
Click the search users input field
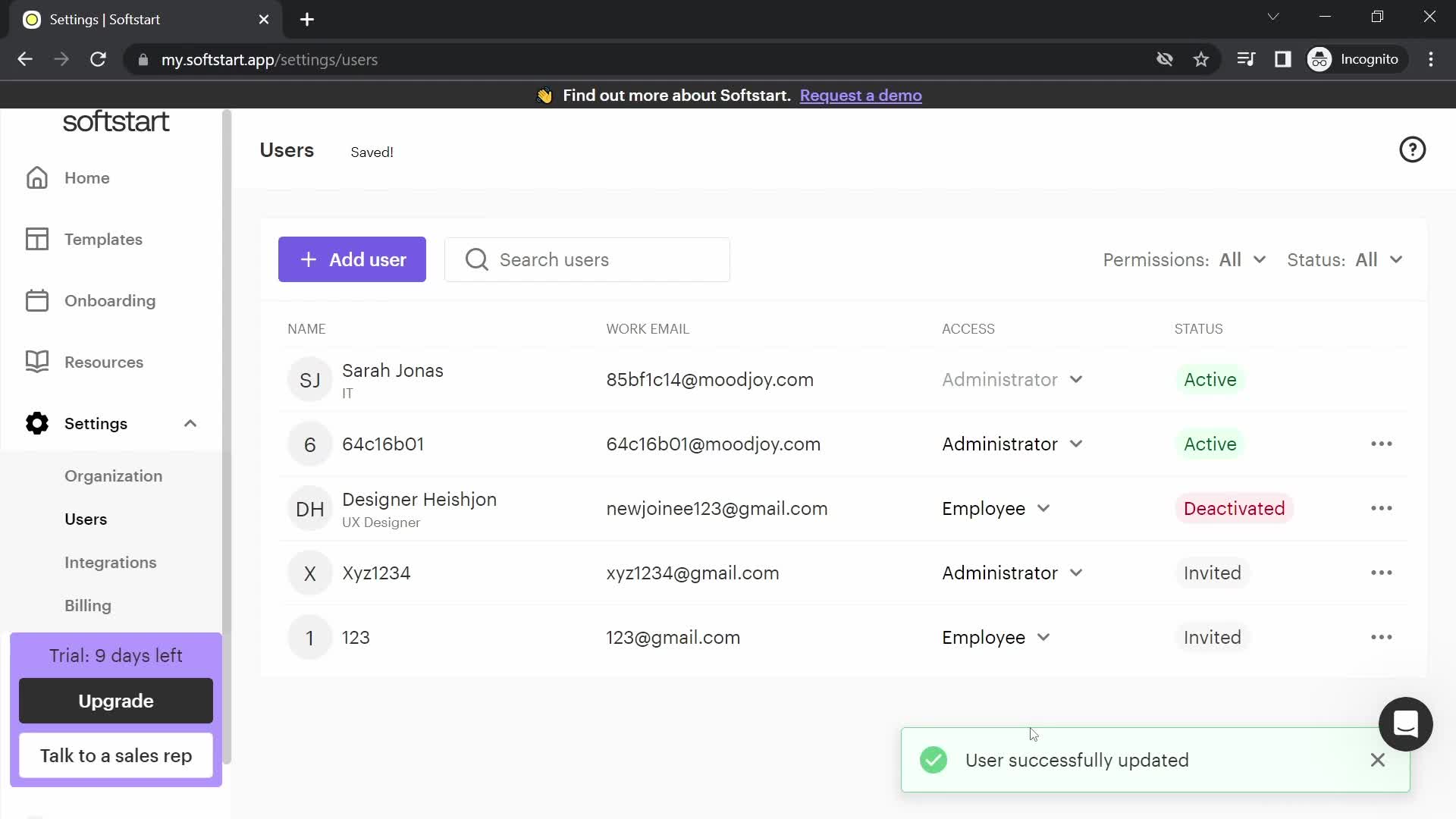pos(590,259)
